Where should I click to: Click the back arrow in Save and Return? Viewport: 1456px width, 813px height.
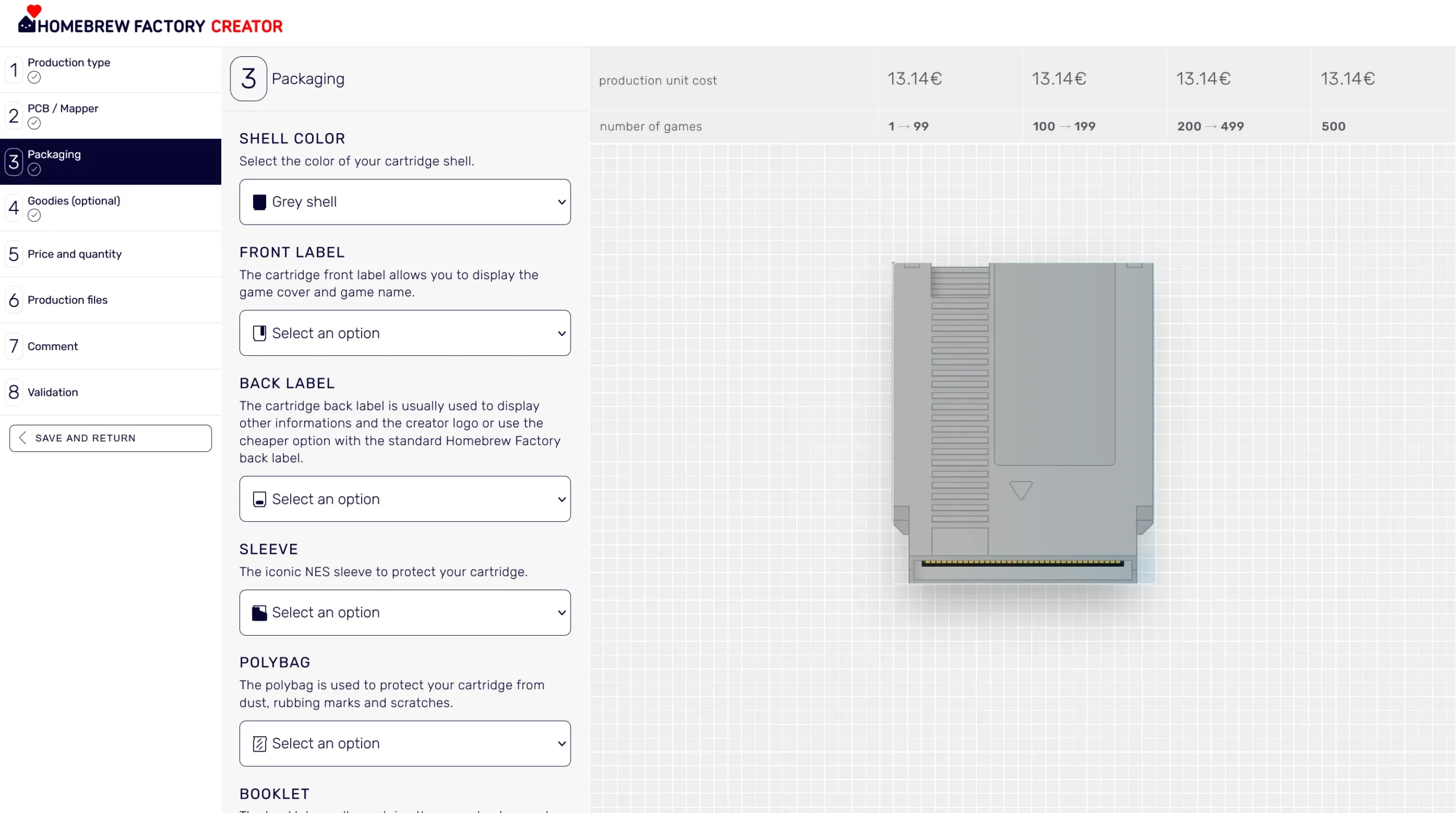pos(23,438)
